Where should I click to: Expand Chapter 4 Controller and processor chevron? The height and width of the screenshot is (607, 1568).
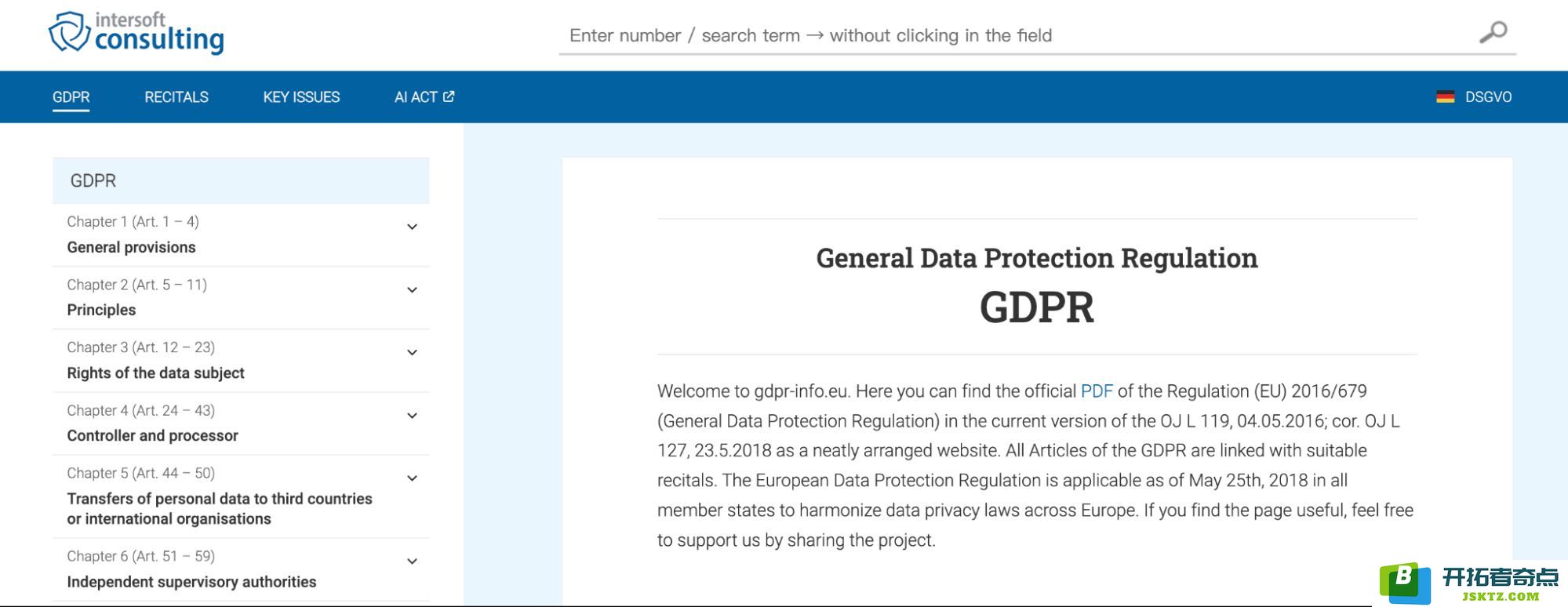412,416
